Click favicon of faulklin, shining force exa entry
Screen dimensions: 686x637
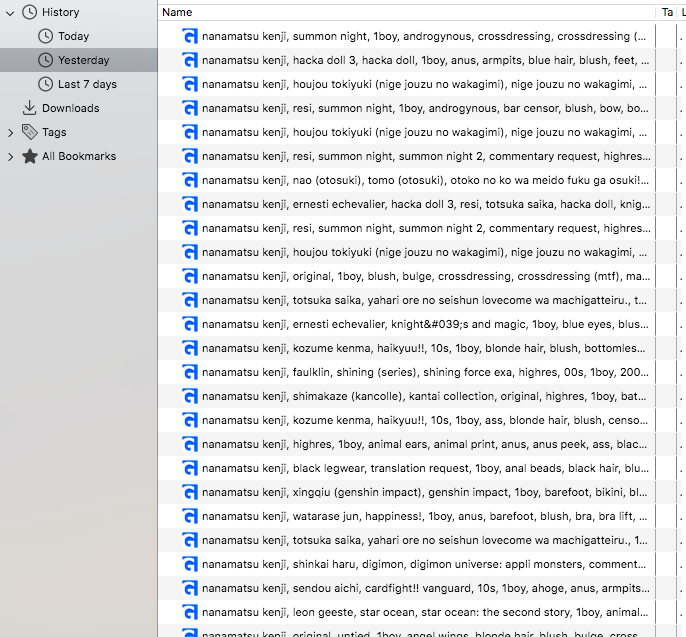click(190, 372)
